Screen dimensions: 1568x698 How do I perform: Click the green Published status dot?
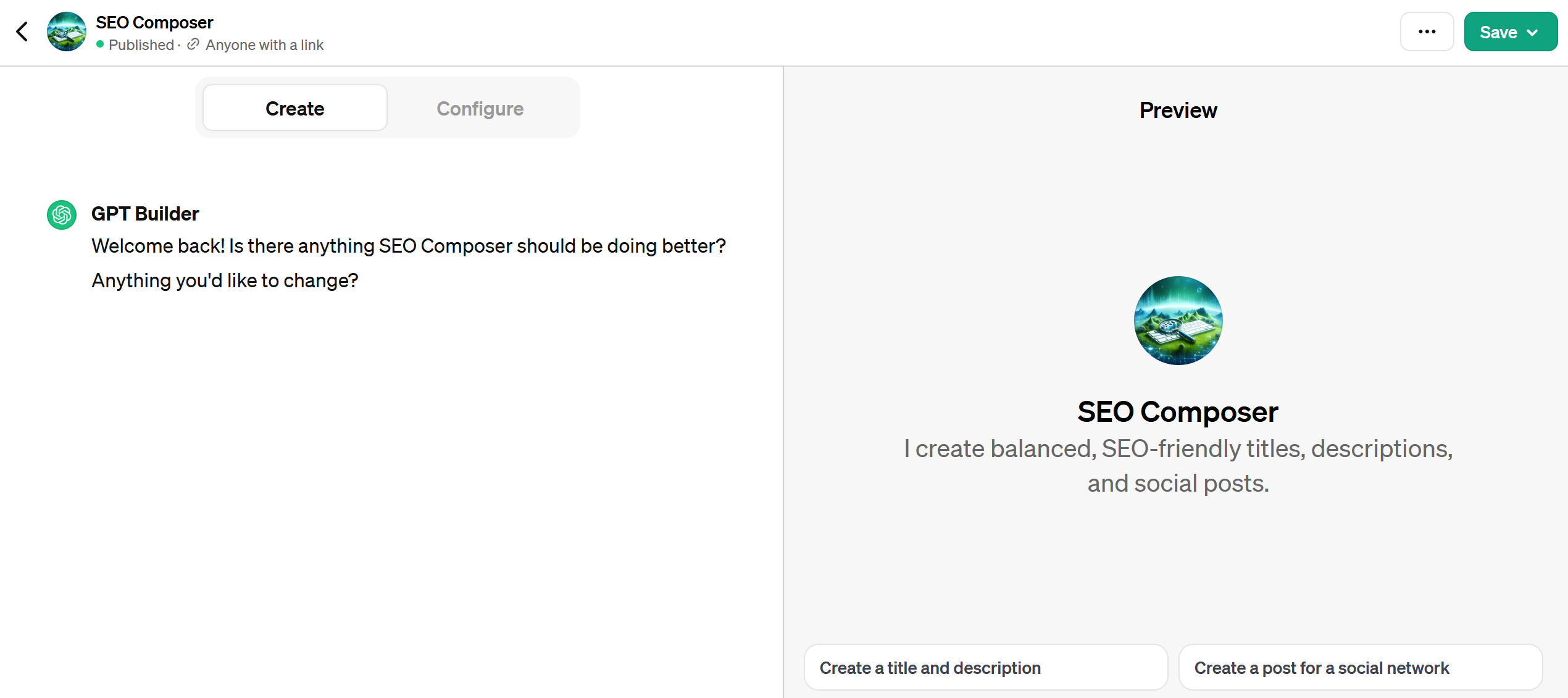click(x=100, y=44)
